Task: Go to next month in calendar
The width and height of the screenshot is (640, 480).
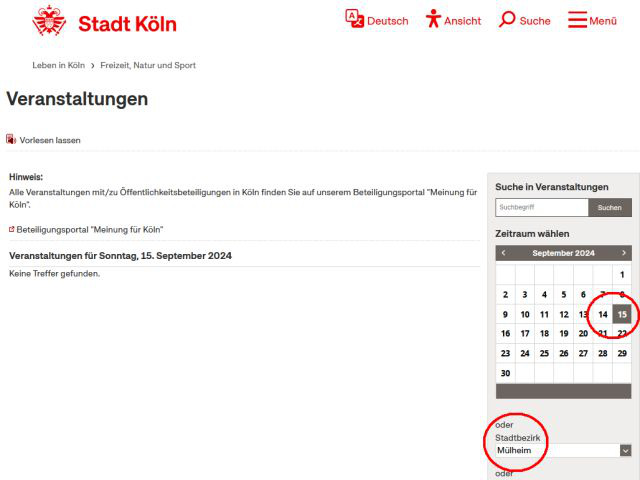Action: [624, 253]
